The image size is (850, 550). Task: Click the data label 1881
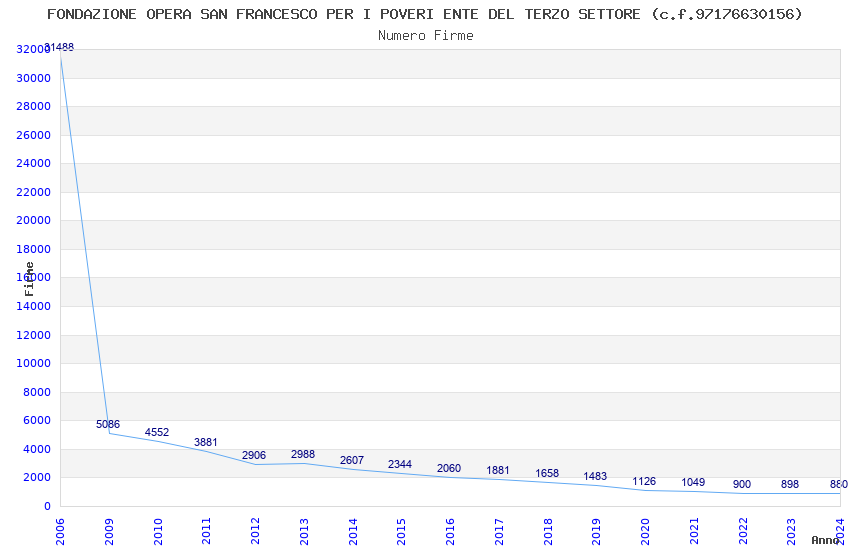[498, 470]
